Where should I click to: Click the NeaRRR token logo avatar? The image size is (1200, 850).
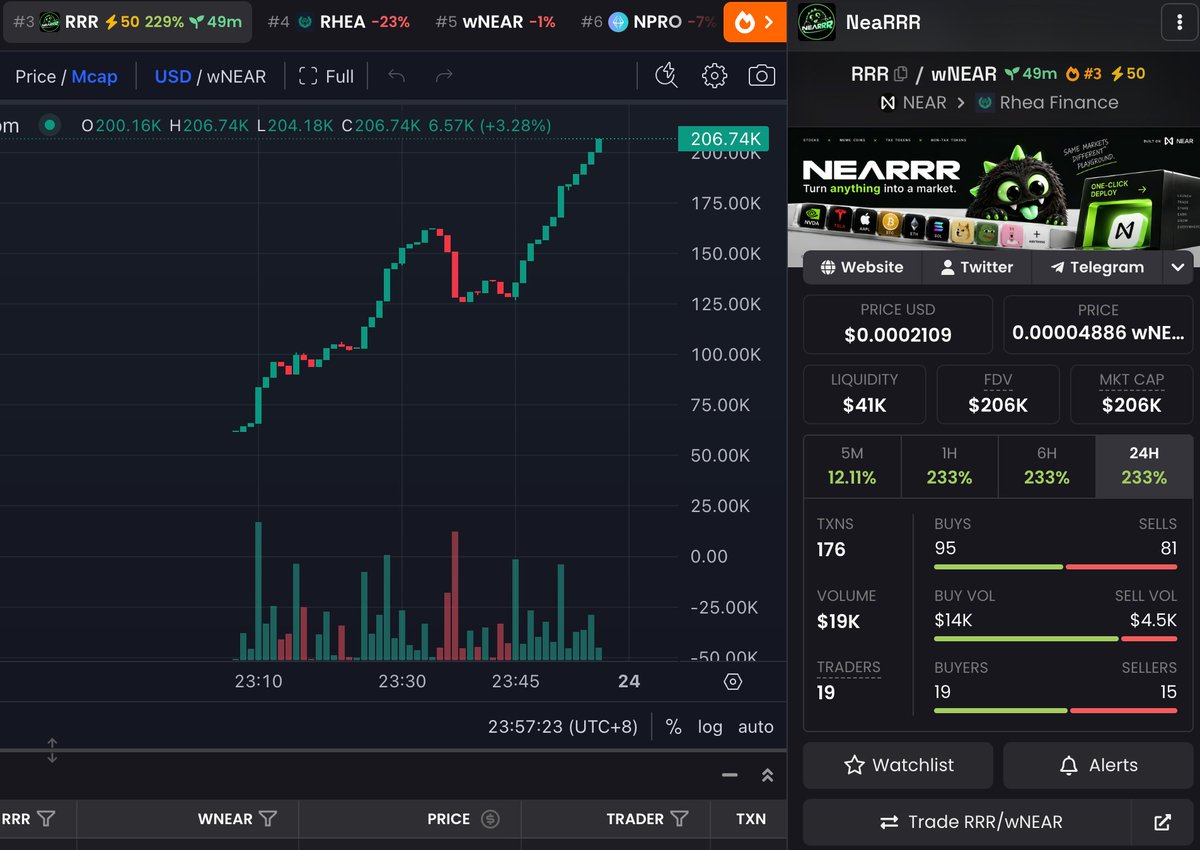coord(817,22)
